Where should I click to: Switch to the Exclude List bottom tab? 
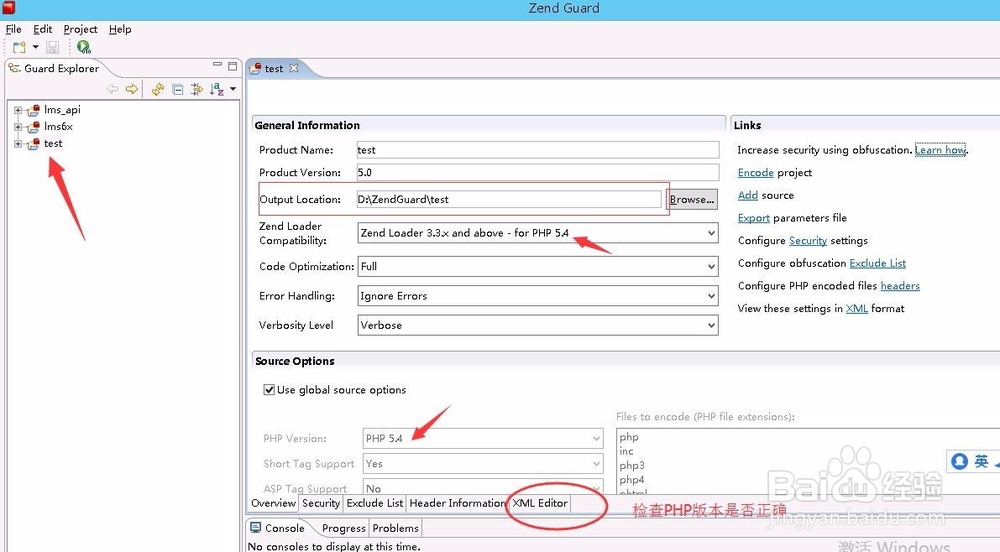[x=375, y=503]
